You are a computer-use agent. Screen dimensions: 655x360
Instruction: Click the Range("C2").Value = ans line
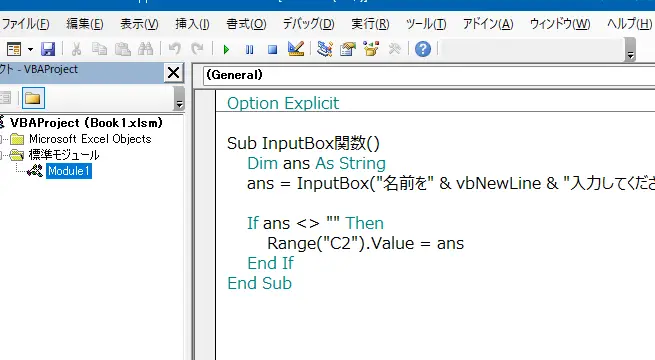(x=366, y=243)
